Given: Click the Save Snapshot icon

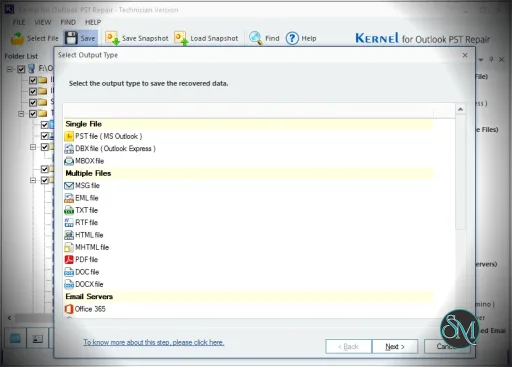Looking at the screenshot, I should (112, 38).
